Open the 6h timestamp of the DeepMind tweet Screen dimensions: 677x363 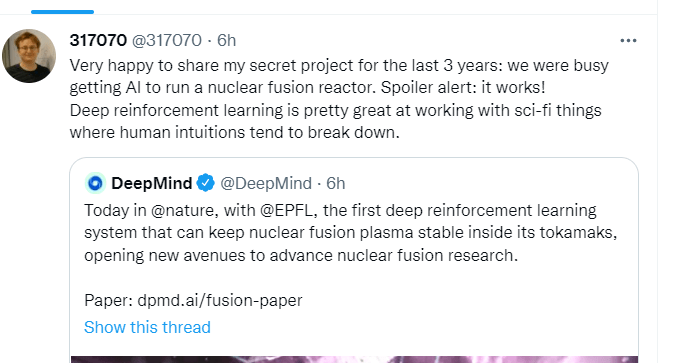click(335, 183)
